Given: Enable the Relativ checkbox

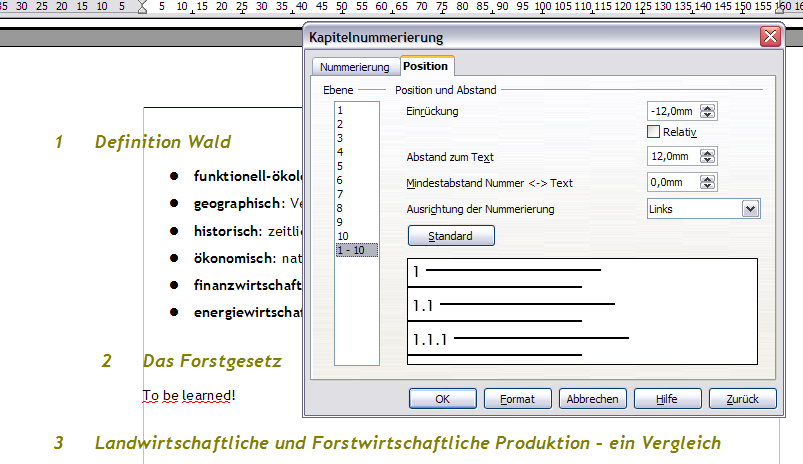Looking at the screenshot, I should pyautogui.click(x=654, y=132).
